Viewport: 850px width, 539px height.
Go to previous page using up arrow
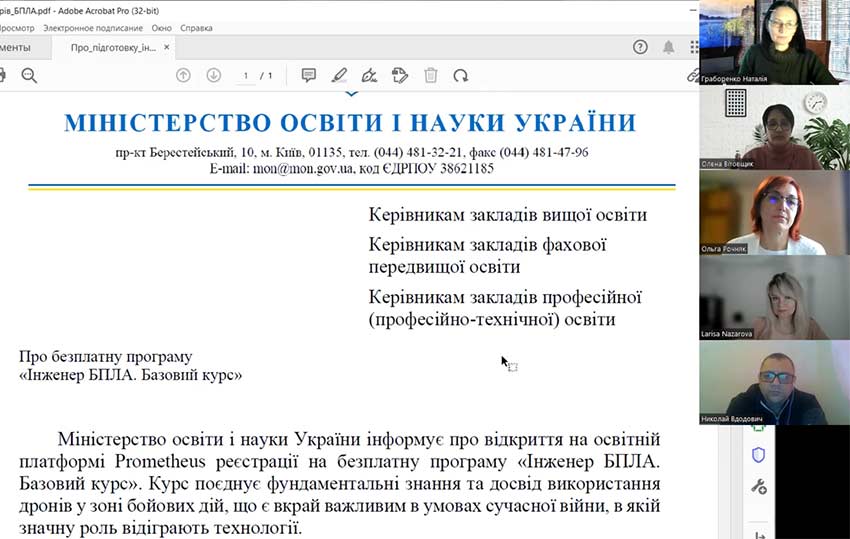[x=183, y=75]
